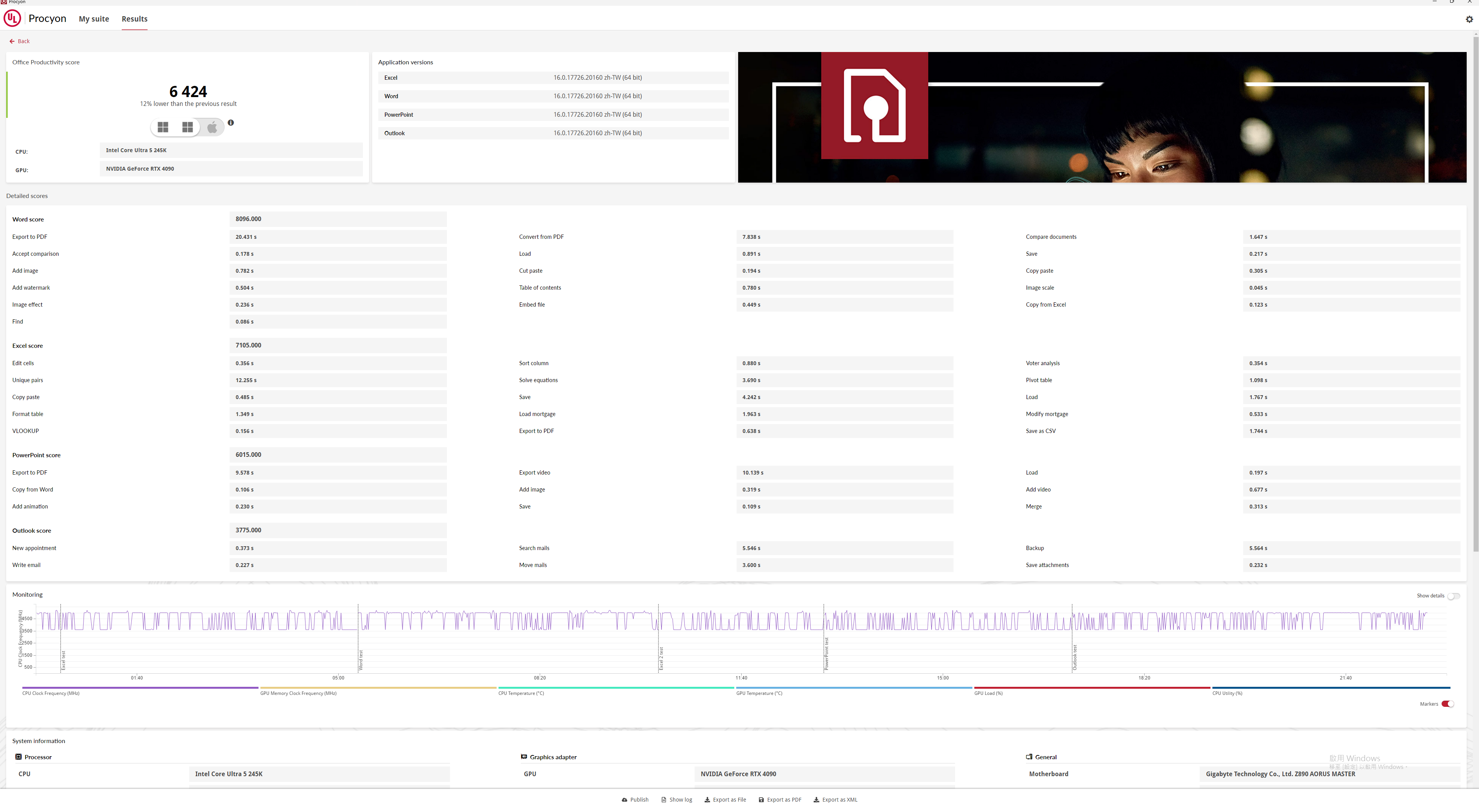Click the 6 424 overall score
This screenshot has height=812, width=1479.
coord(188,91)
